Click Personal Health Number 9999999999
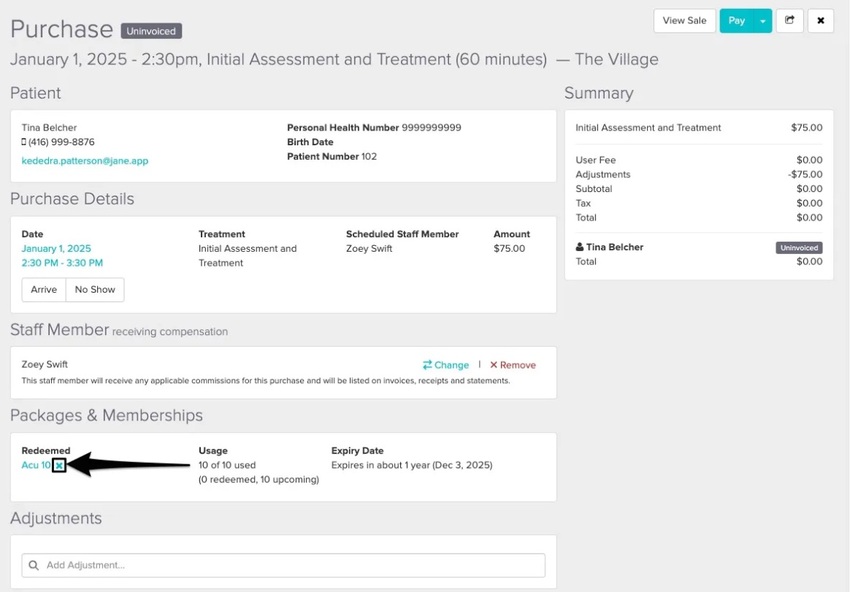The image size is (850, 592). click(x=374, y=127)
